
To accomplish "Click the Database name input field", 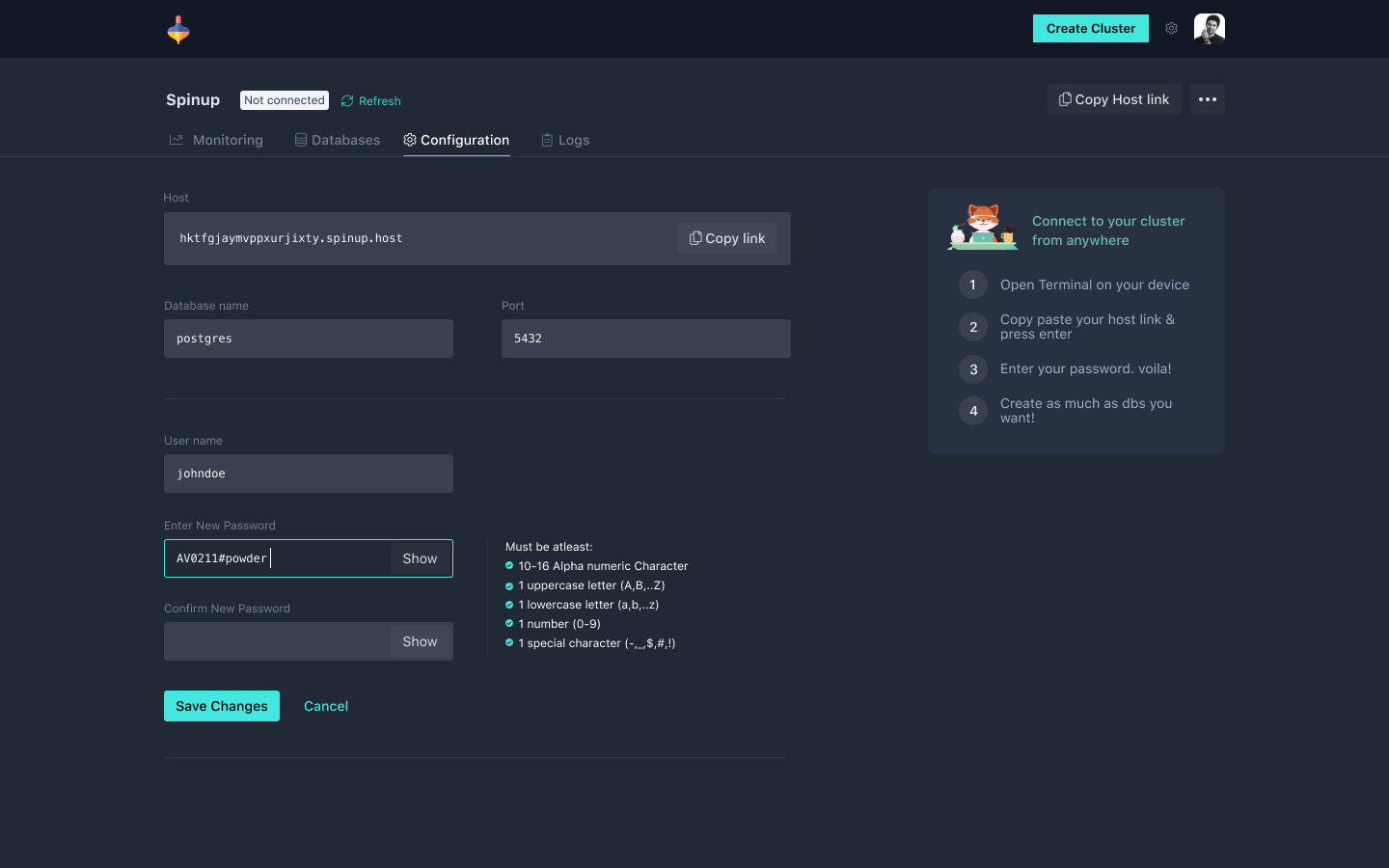I will [309, 339].
